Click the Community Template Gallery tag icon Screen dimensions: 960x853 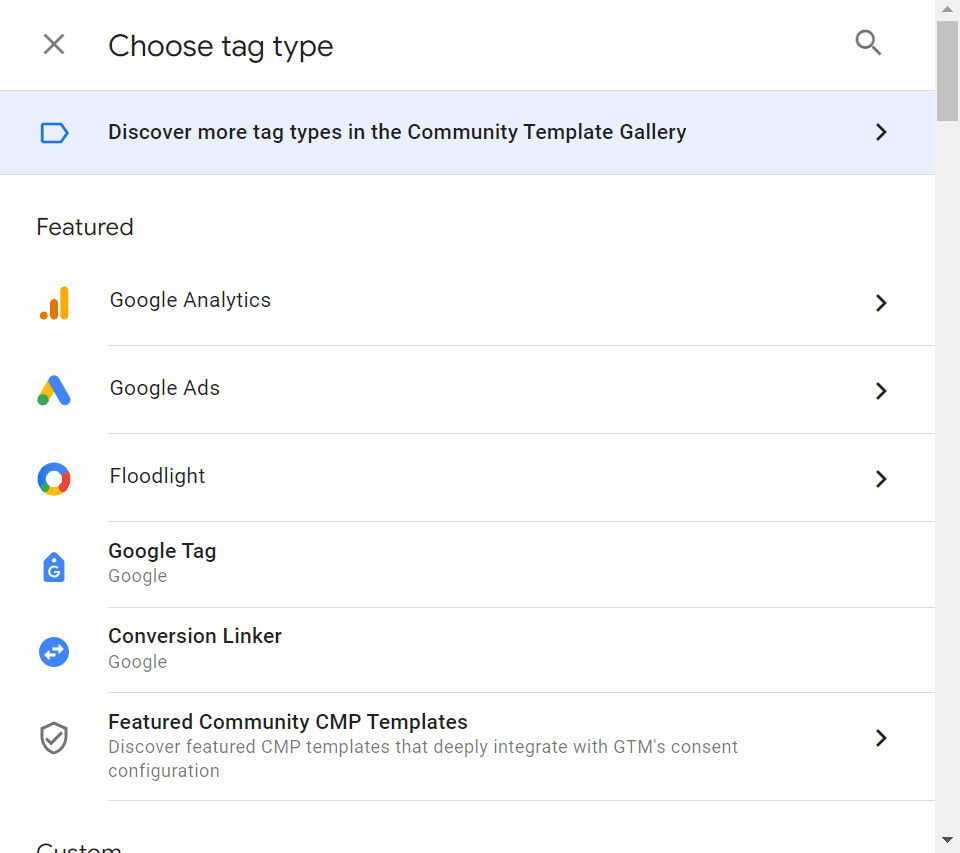[54, 133]
